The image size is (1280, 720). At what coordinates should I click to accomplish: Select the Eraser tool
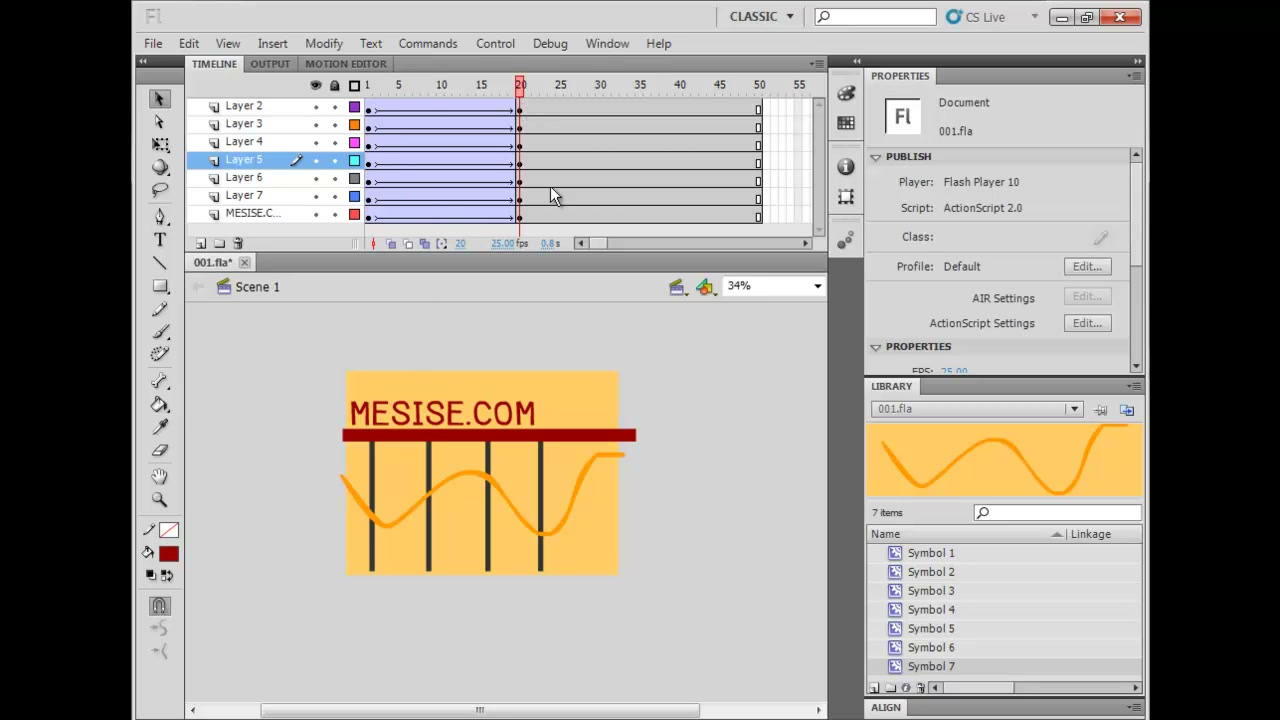tap(160, 450)
